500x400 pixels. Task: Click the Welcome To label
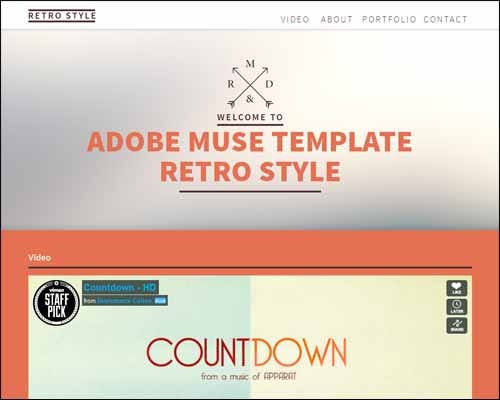coord(250,117)
